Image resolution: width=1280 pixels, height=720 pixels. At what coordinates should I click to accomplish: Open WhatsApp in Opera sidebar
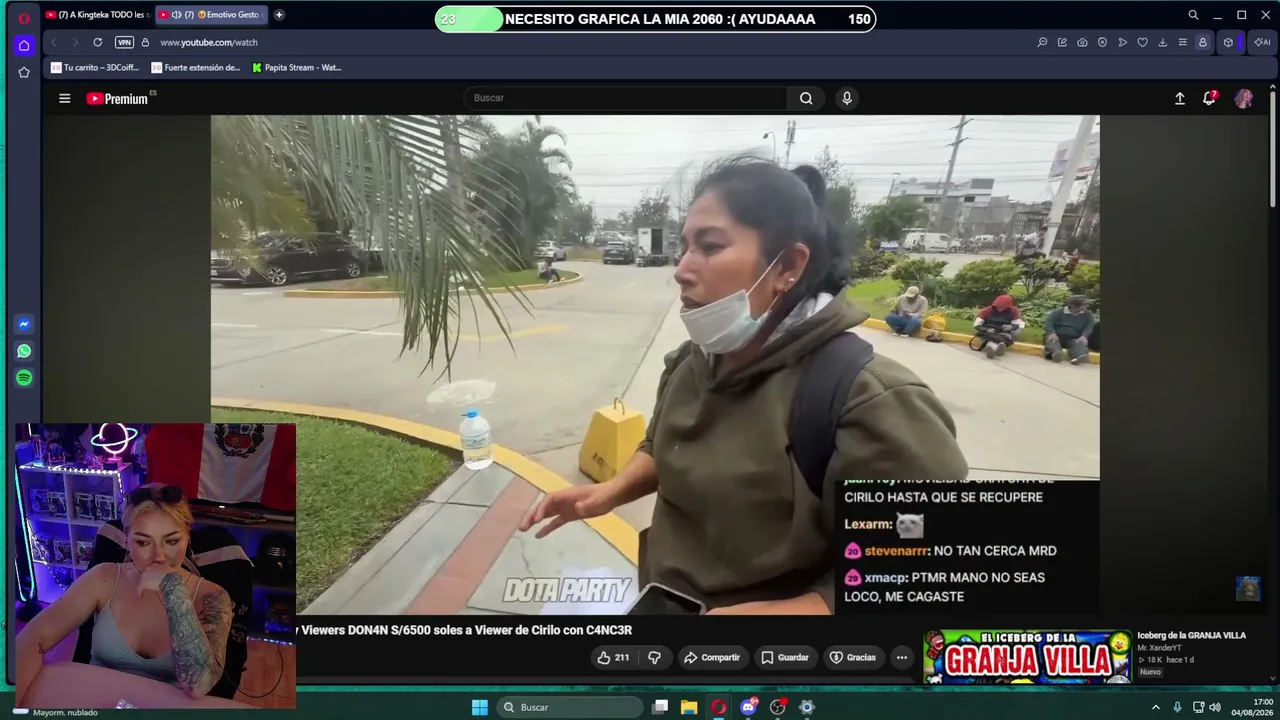click(x=24, y=351)
